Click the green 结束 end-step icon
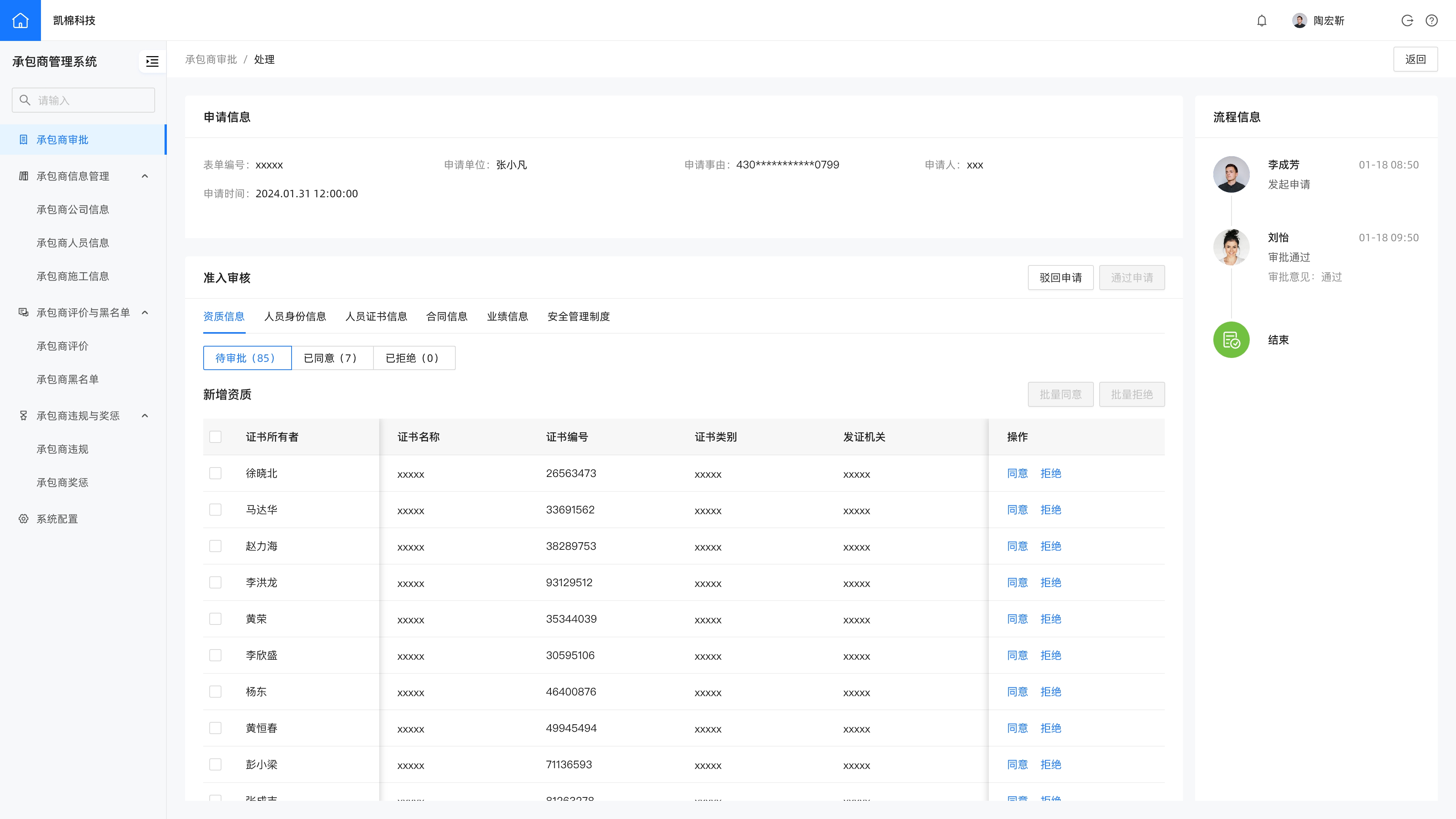 (1231, 340)
